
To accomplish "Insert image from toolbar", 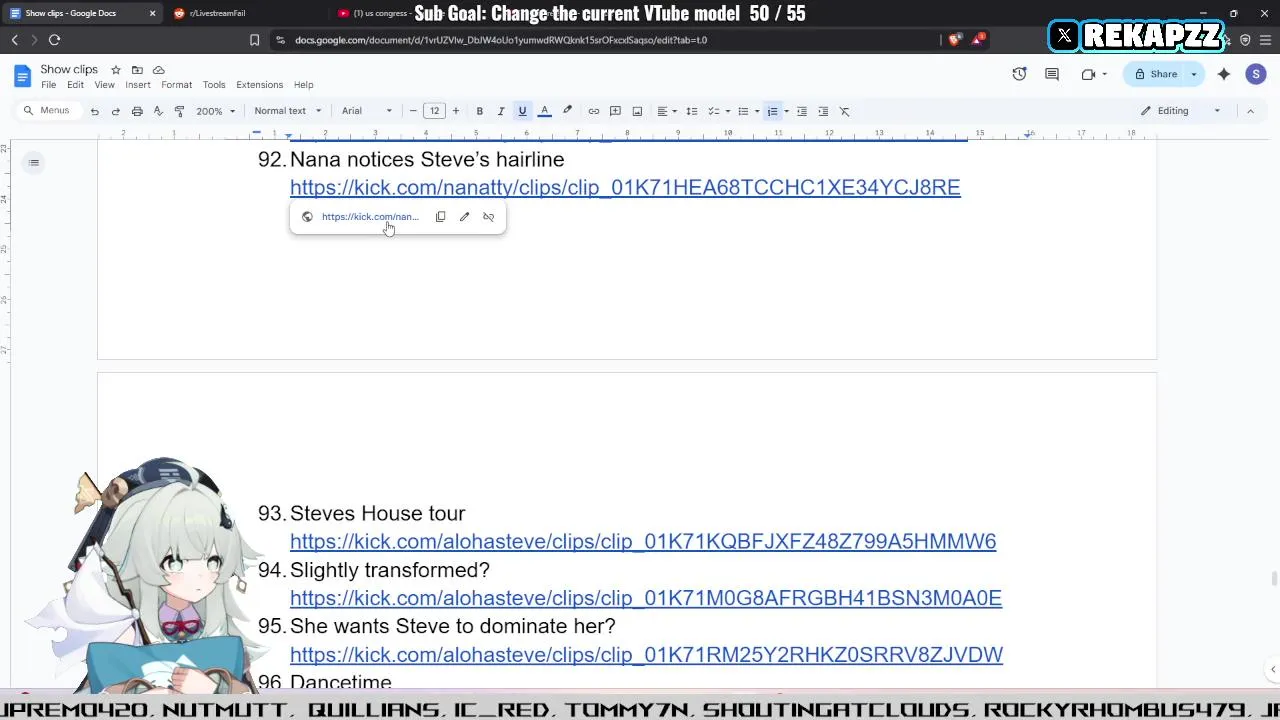I will (637, 111).
